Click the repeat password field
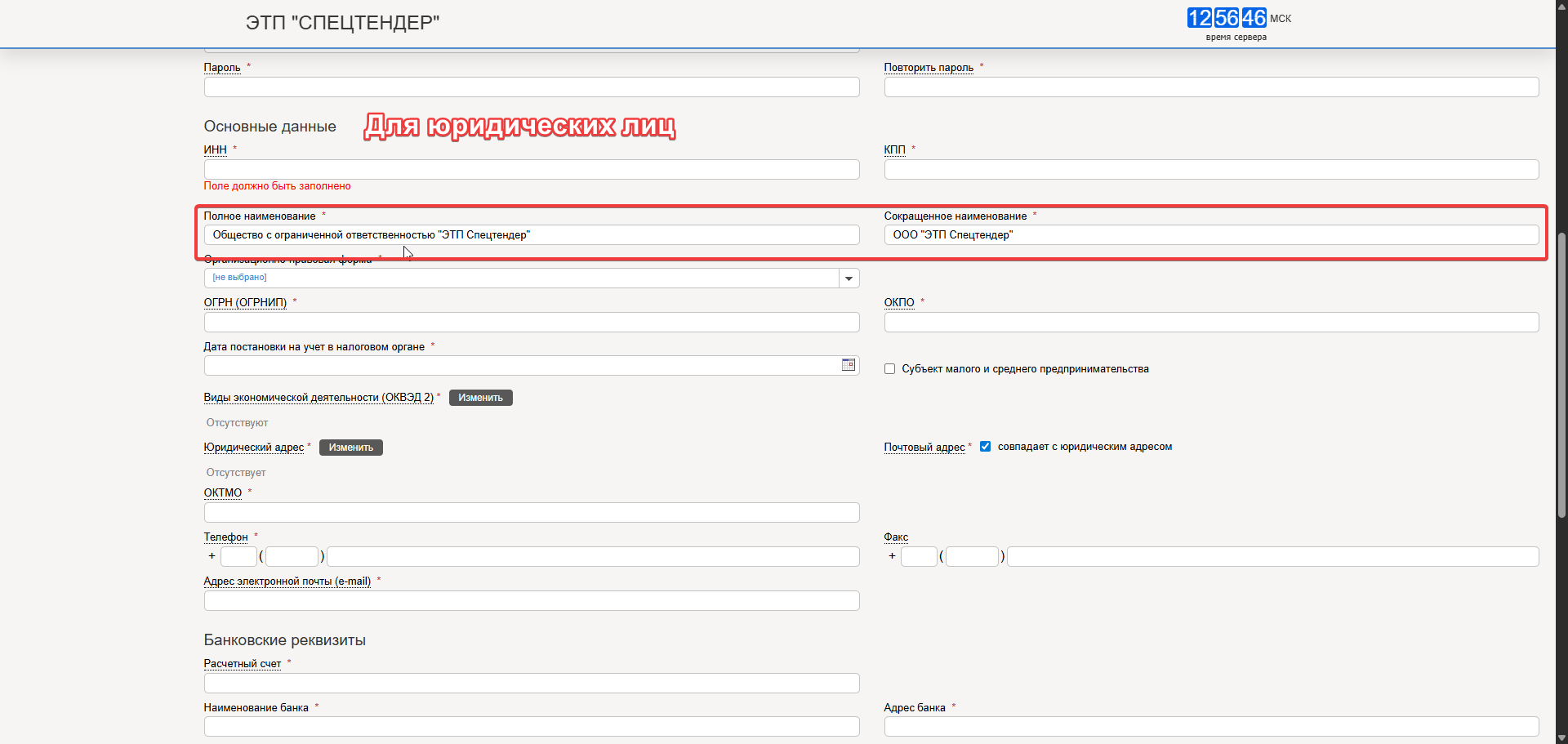 1210,87
